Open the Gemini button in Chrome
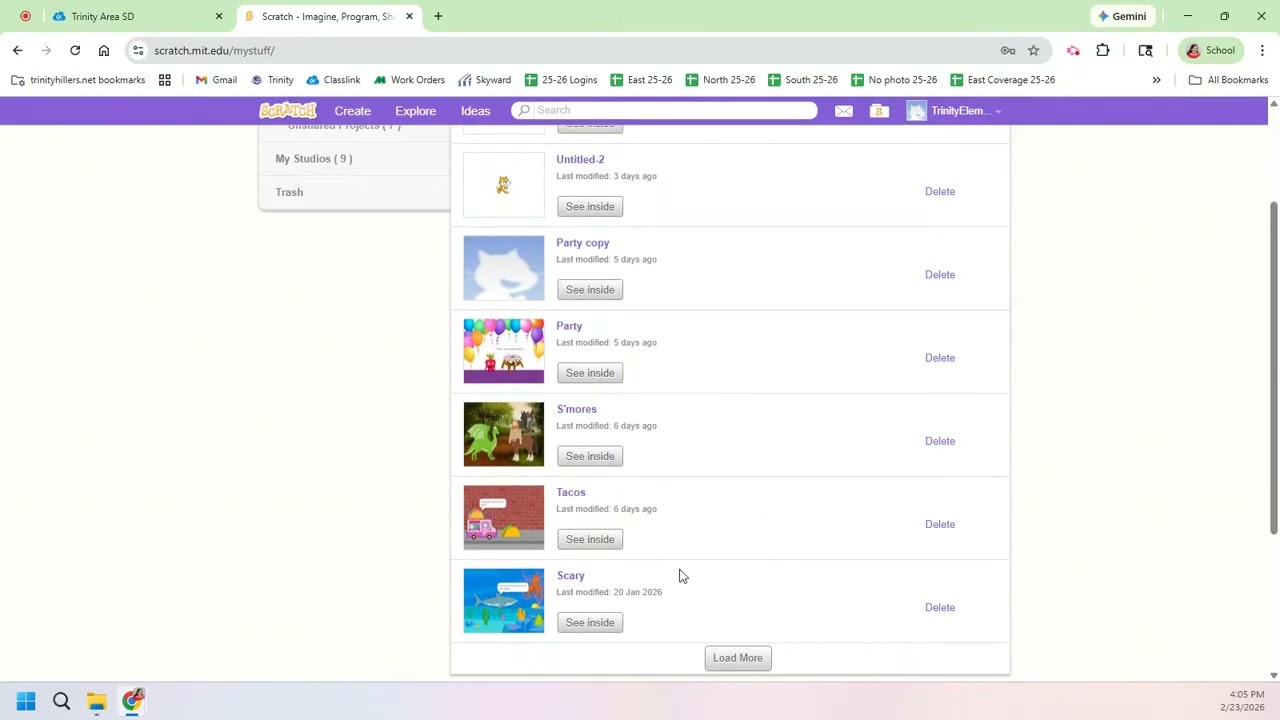Image resolution: width=1280 pixels, height=720 pixels. coord(1122,16)
